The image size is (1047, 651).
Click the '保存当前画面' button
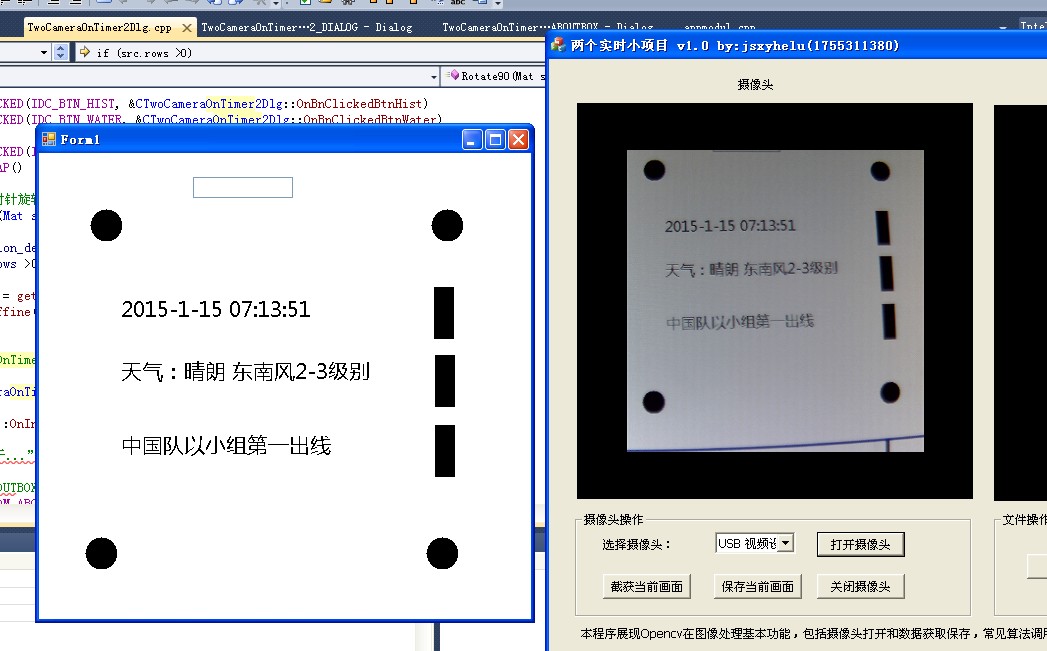[757, 586]
